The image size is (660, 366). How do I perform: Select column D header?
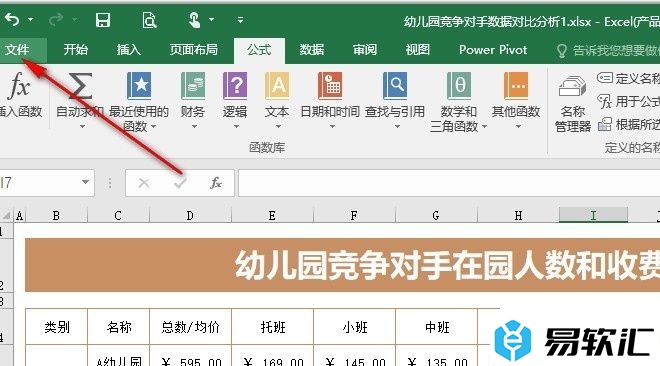tap(190, 216)
